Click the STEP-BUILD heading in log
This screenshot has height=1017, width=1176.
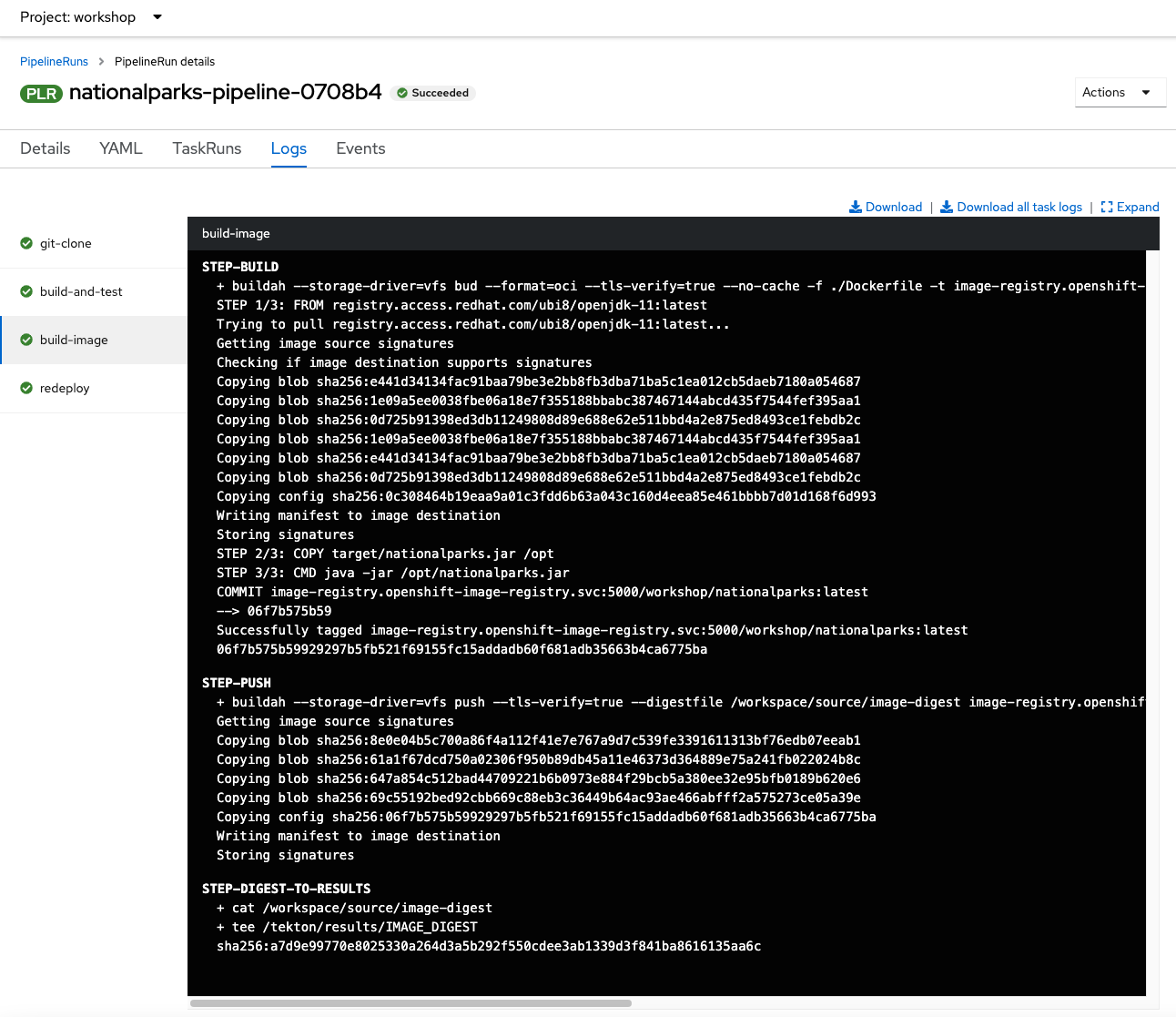(x=240, y=267)
